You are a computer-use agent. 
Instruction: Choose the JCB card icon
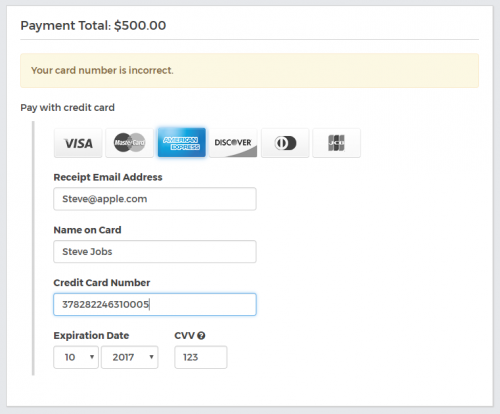[x=336, y=143]
